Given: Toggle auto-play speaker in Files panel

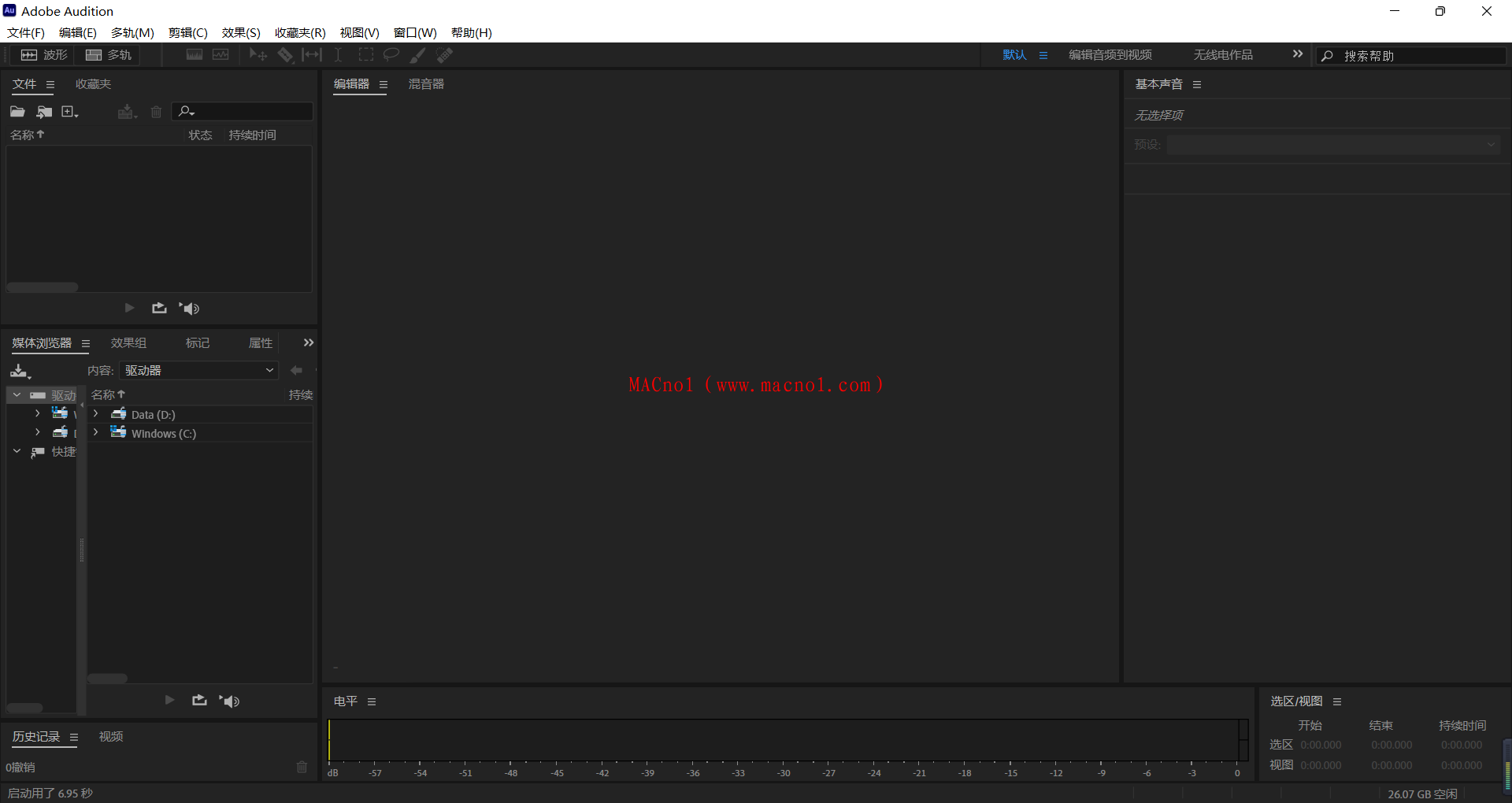Looking at the screenshot, I should pos(189,308).
